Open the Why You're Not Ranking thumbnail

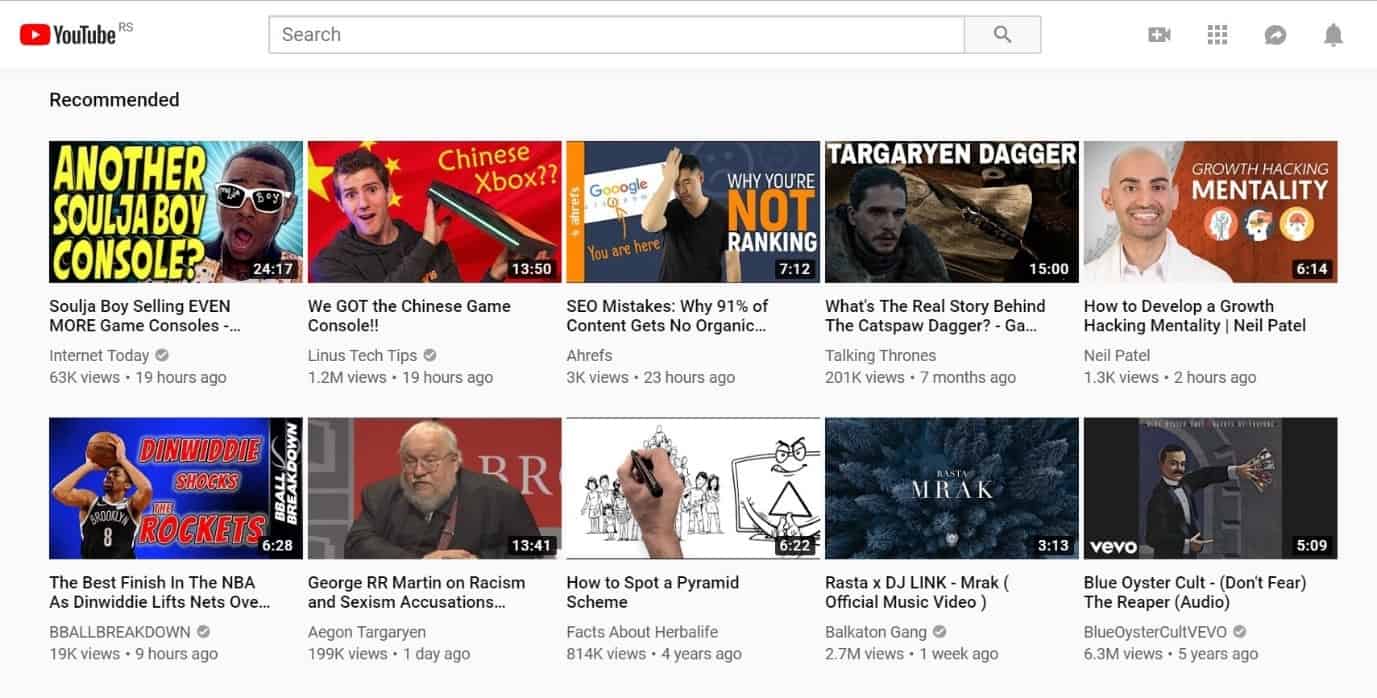[x=693, y=212]
